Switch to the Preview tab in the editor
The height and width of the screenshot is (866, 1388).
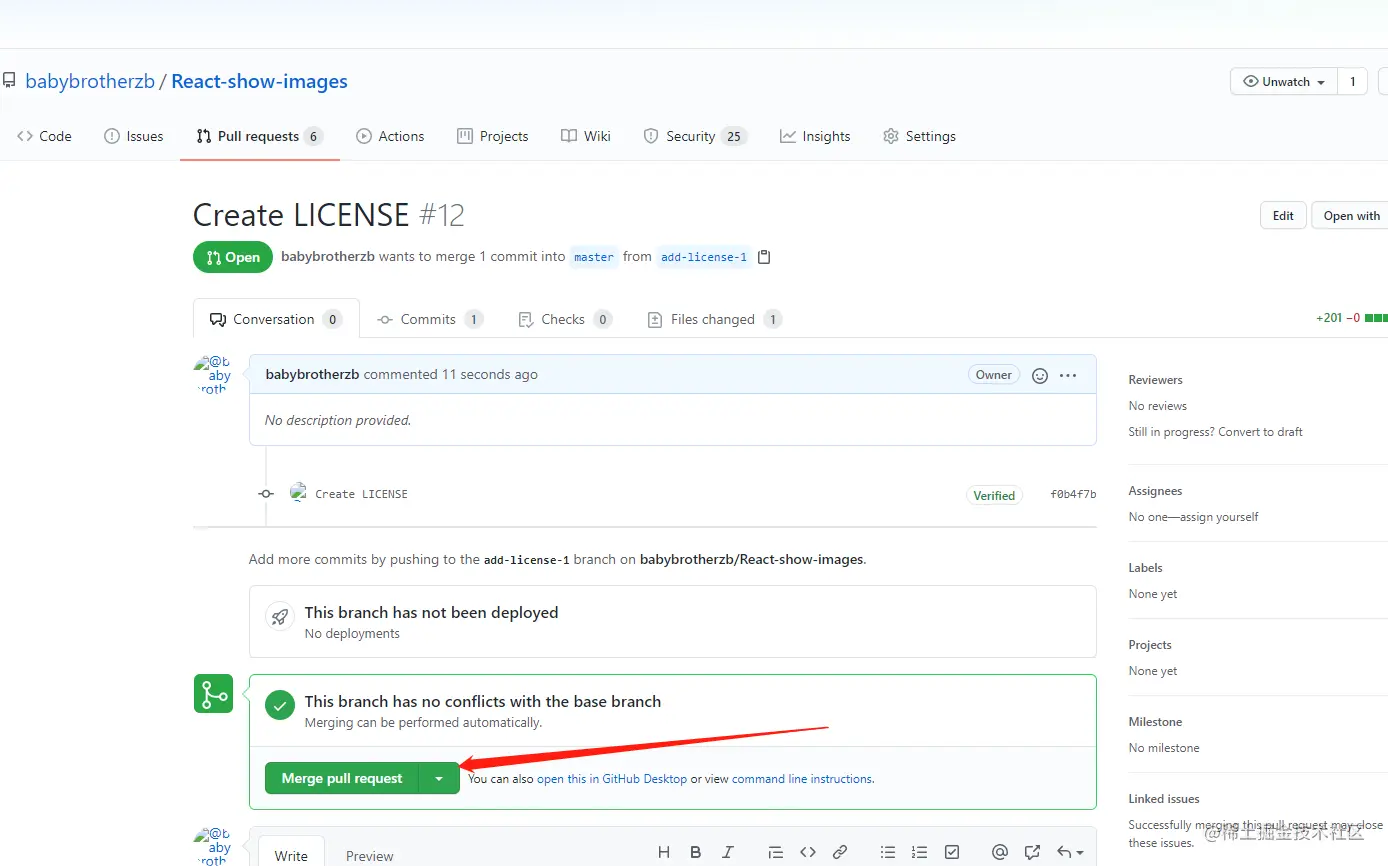click(370, 855)
